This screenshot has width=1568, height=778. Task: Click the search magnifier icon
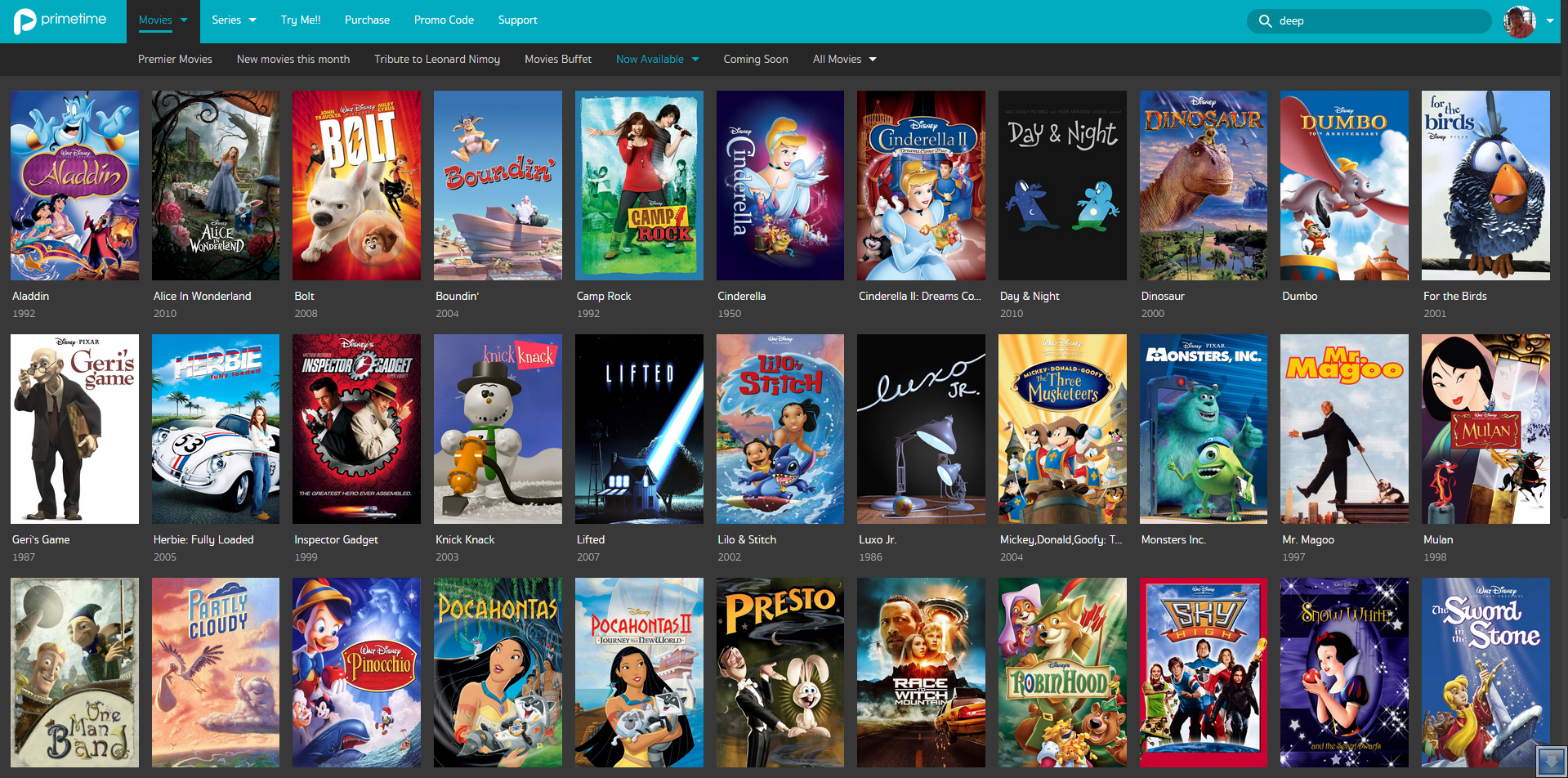(x=1265, y=21)
